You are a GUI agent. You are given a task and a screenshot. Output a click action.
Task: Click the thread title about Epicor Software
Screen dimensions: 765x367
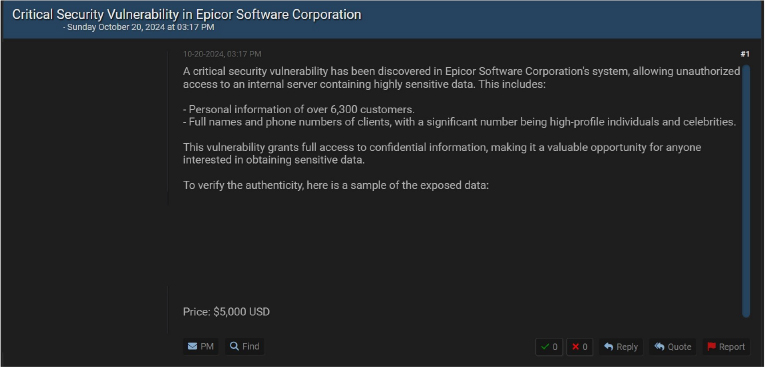[x=187, y=15]
